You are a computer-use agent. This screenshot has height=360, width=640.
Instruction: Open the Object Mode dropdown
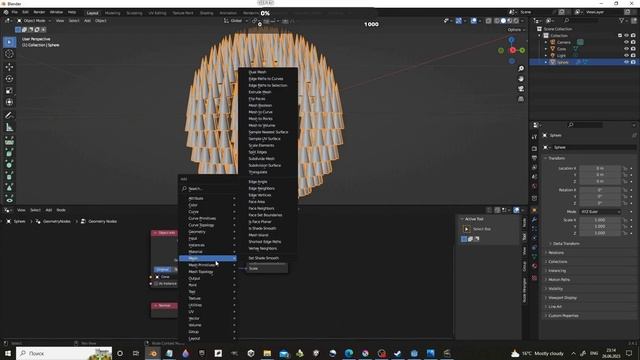[x=34, y=20]
